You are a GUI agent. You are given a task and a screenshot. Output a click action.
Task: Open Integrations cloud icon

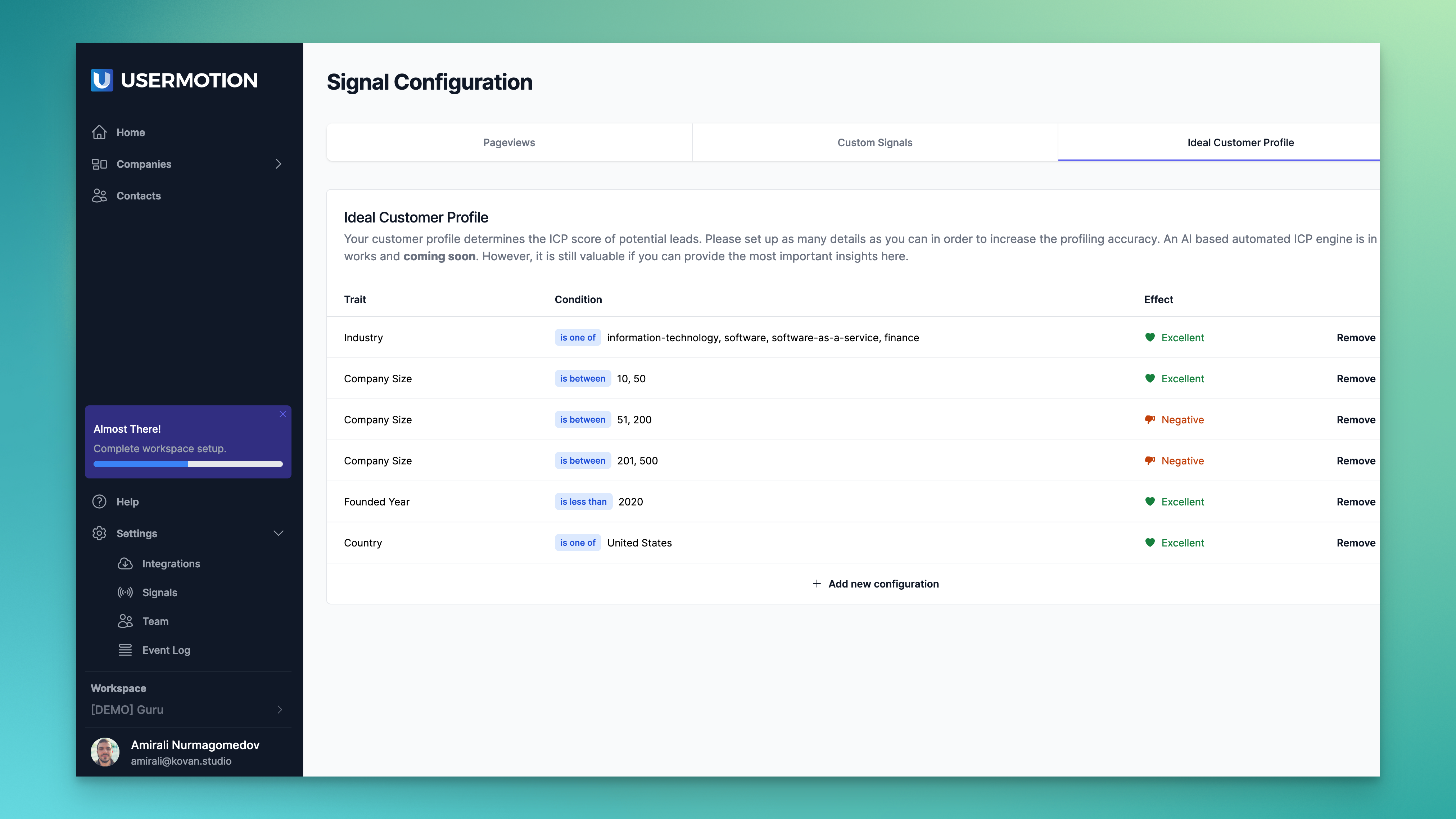pos(125,564)
